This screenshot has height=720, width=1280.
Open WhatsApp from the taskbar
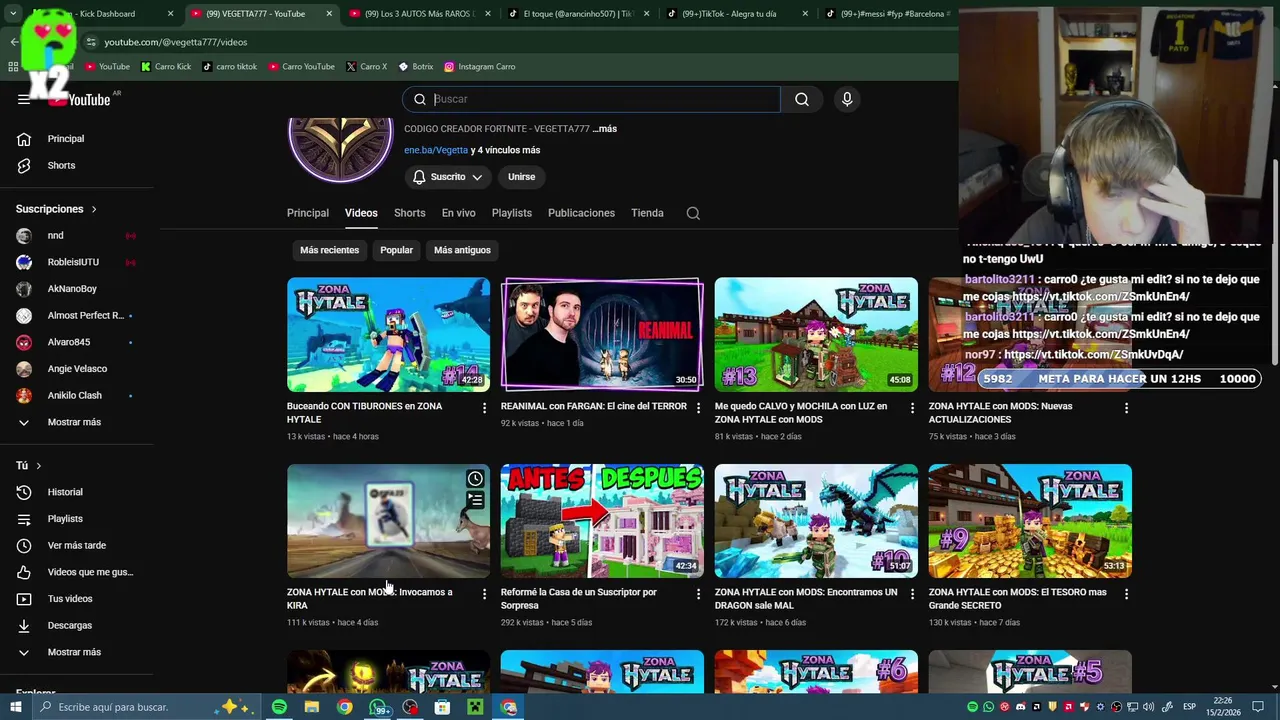(378, 707)
